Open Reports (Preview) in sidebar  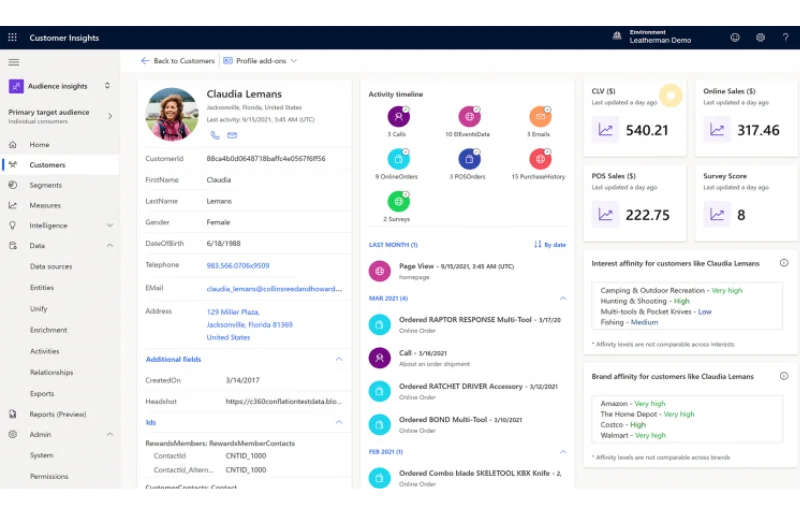point(60,414)
